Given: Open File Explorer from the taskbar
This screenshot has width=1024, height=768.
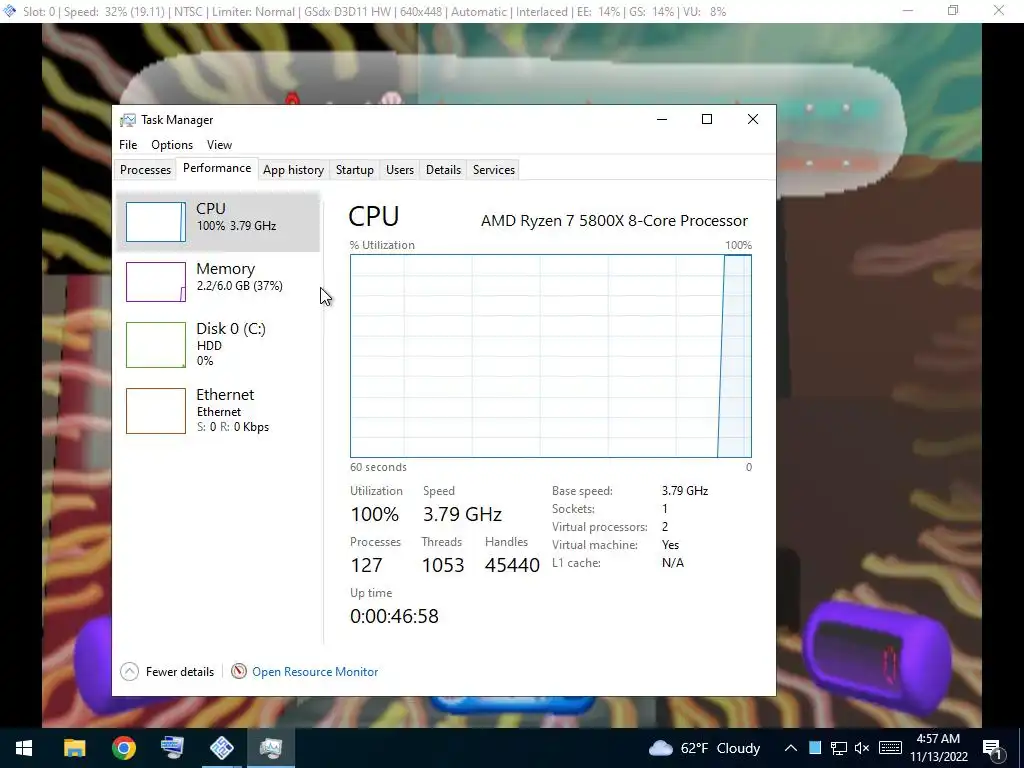Looking at the screenshot, I should (x=74, y=748).
